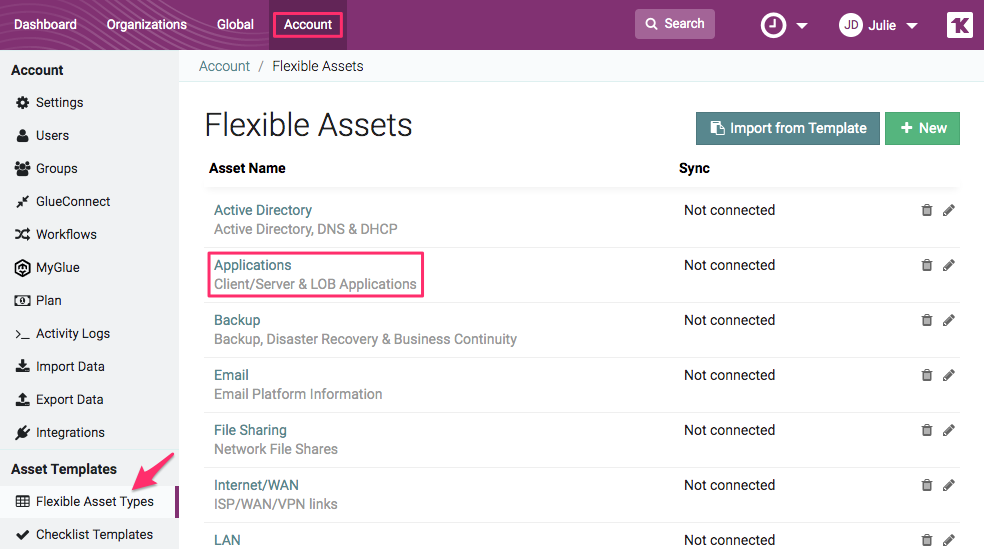
Task: Delete the Backup asset type
Action: [926, 320]
